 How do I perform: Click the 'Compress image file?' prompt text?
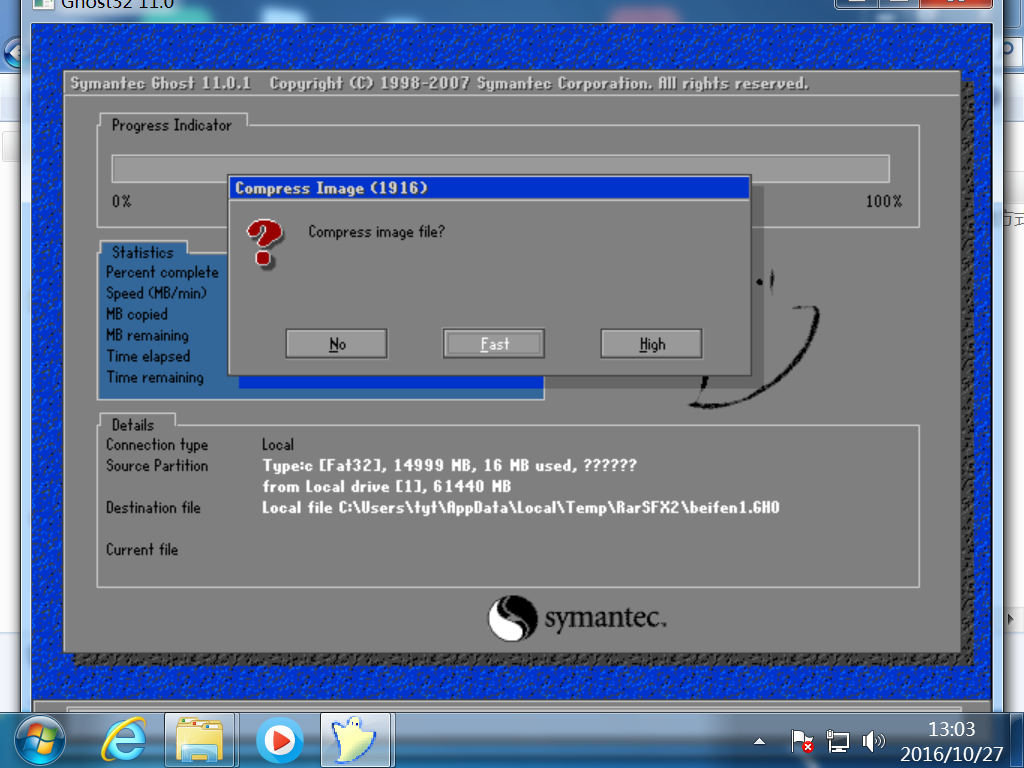[x=376, y=232]
